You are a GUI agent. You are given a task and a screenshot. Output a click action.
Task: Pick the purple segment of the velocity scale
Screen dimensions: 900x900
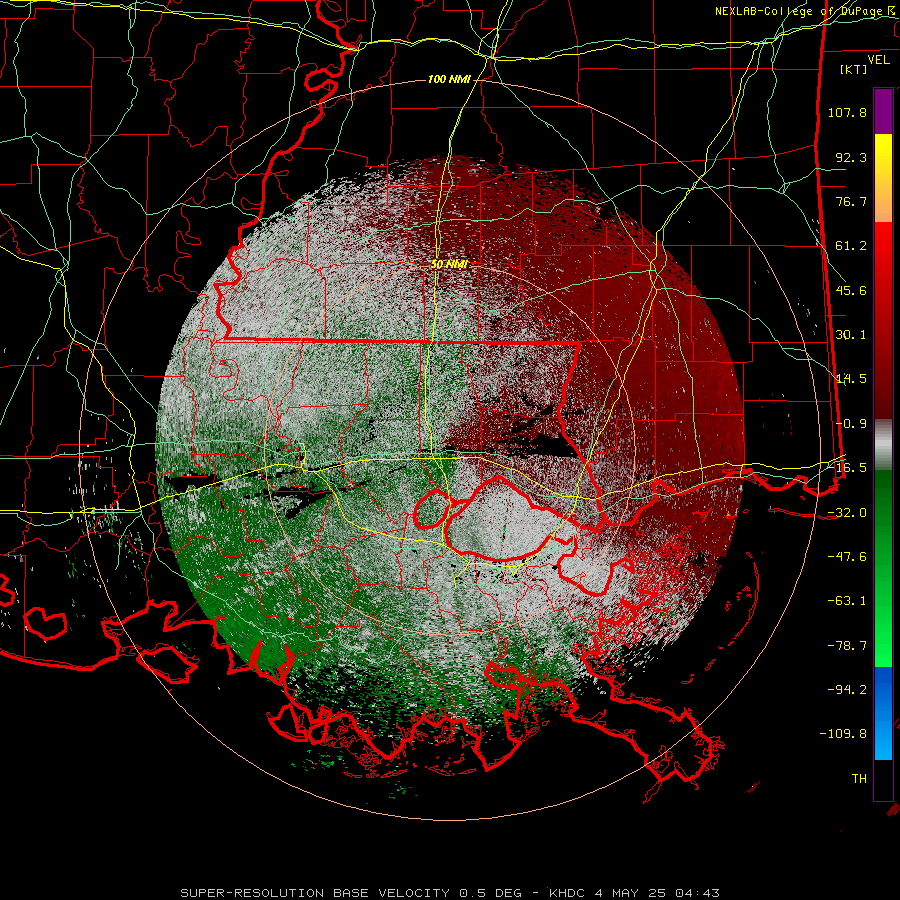883,111
